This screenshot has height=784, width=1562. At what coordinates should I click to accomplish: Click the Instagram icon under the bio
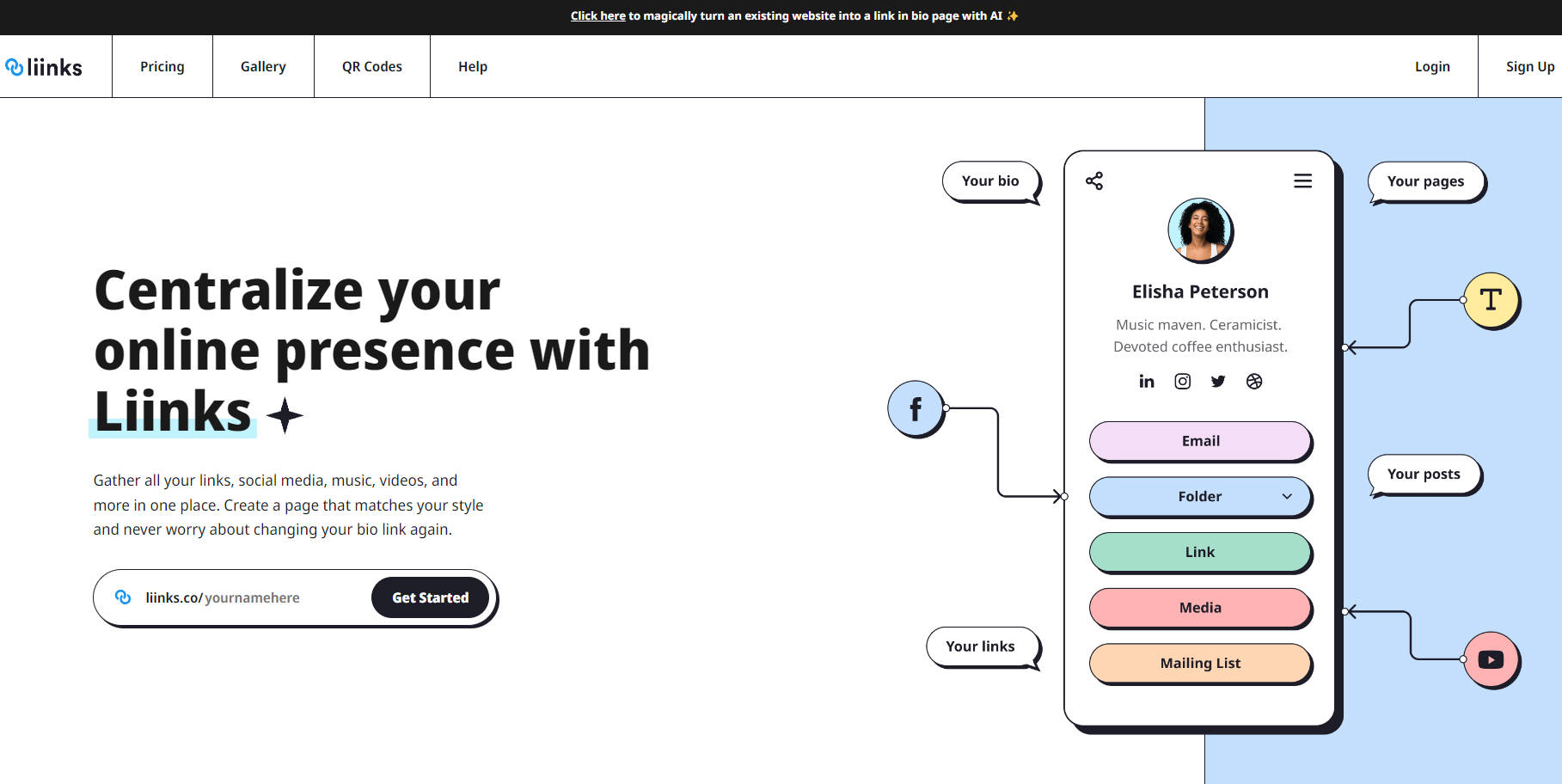1183,381
